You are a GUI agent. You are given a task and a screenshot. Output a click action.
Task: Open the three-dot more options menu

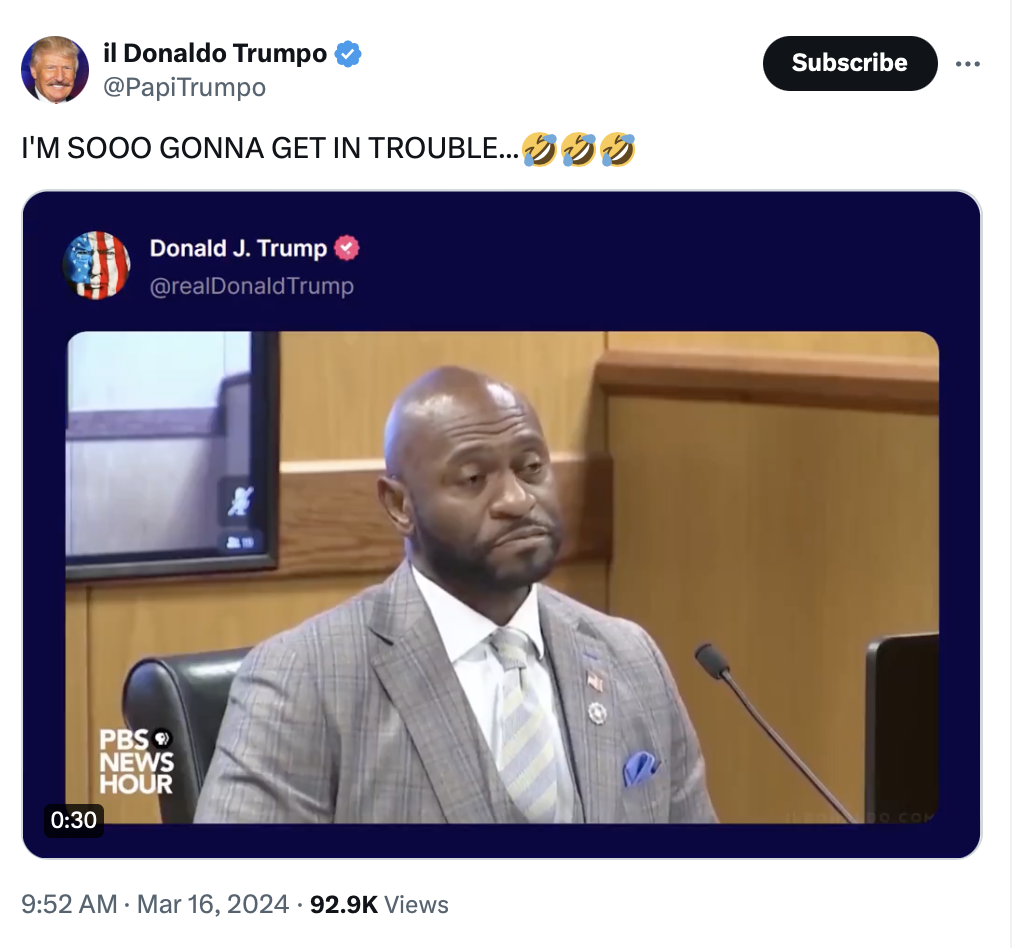click(x=967, y=64)
